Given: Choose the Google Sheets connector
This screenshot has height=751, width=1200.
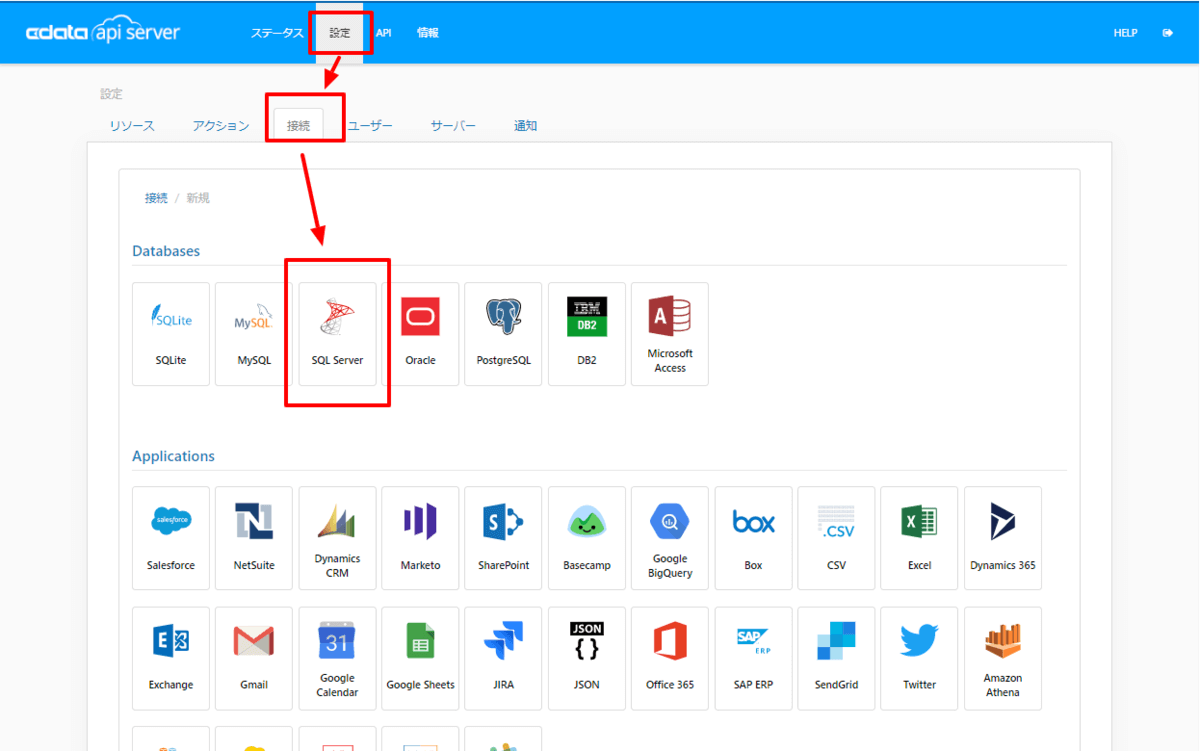Looking at the screenshot, I should click(420, 658).
